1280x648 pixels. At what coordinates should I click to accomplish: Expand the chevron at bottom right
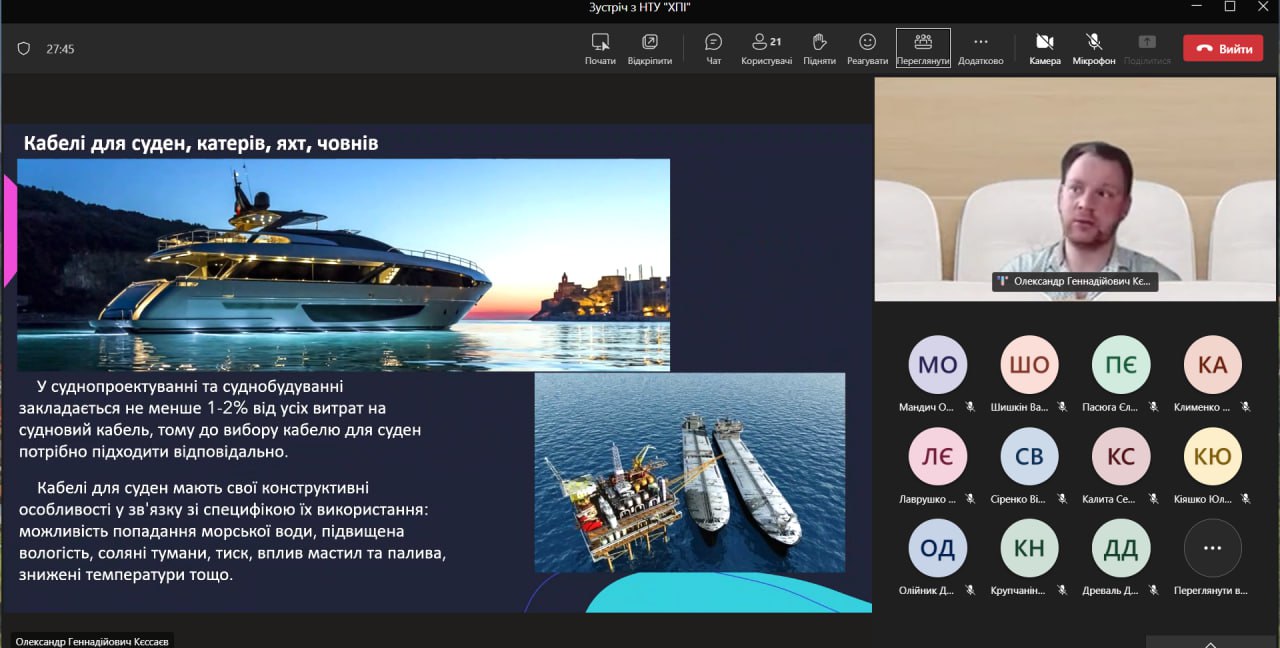pyautogui.click(x=1211, y=644)
